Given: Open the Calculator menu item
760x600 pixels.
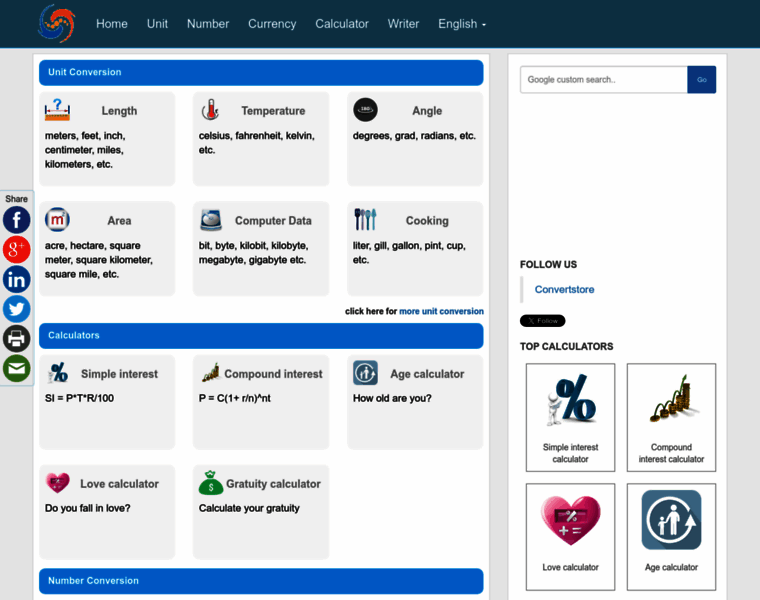Looking at the screenshot, I should pyautogui.click(x=342, y=24).
